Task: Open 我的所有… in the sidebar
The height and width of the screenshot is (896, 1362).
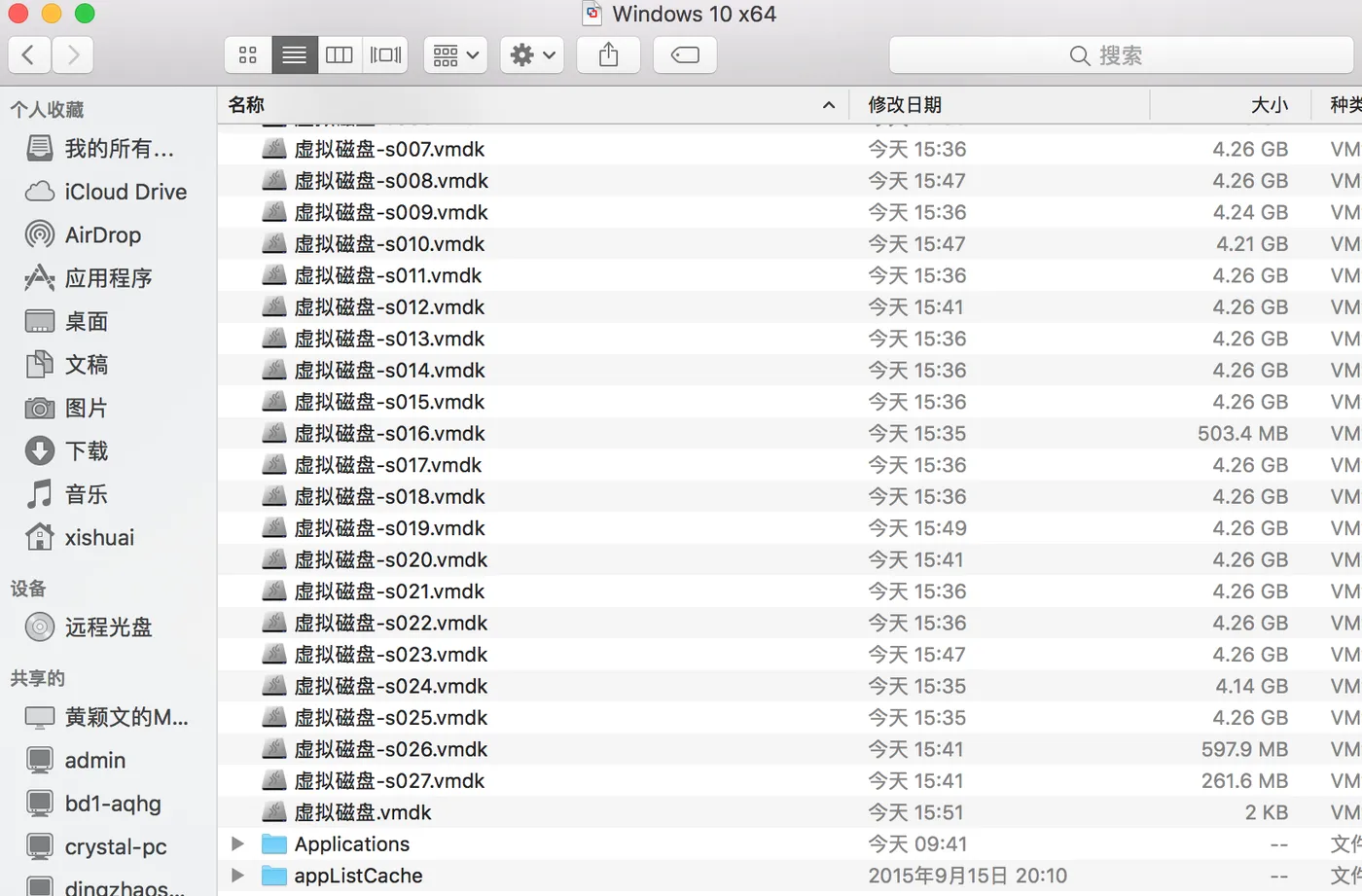Action: tap(107, 149)
